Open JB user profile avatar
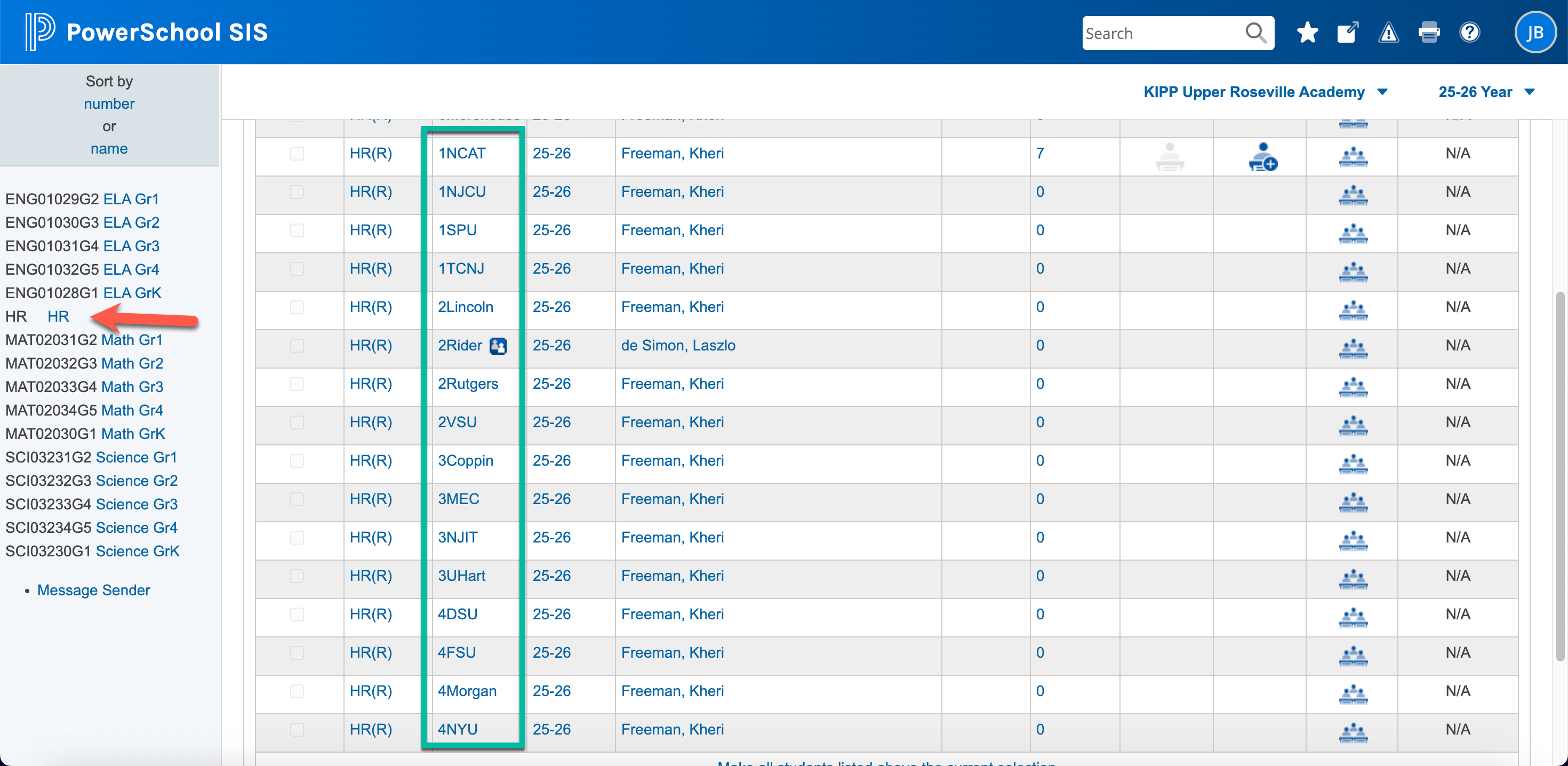This screenshot has width=1568, height=766. pyautogui.click(x=1535, y=32)
